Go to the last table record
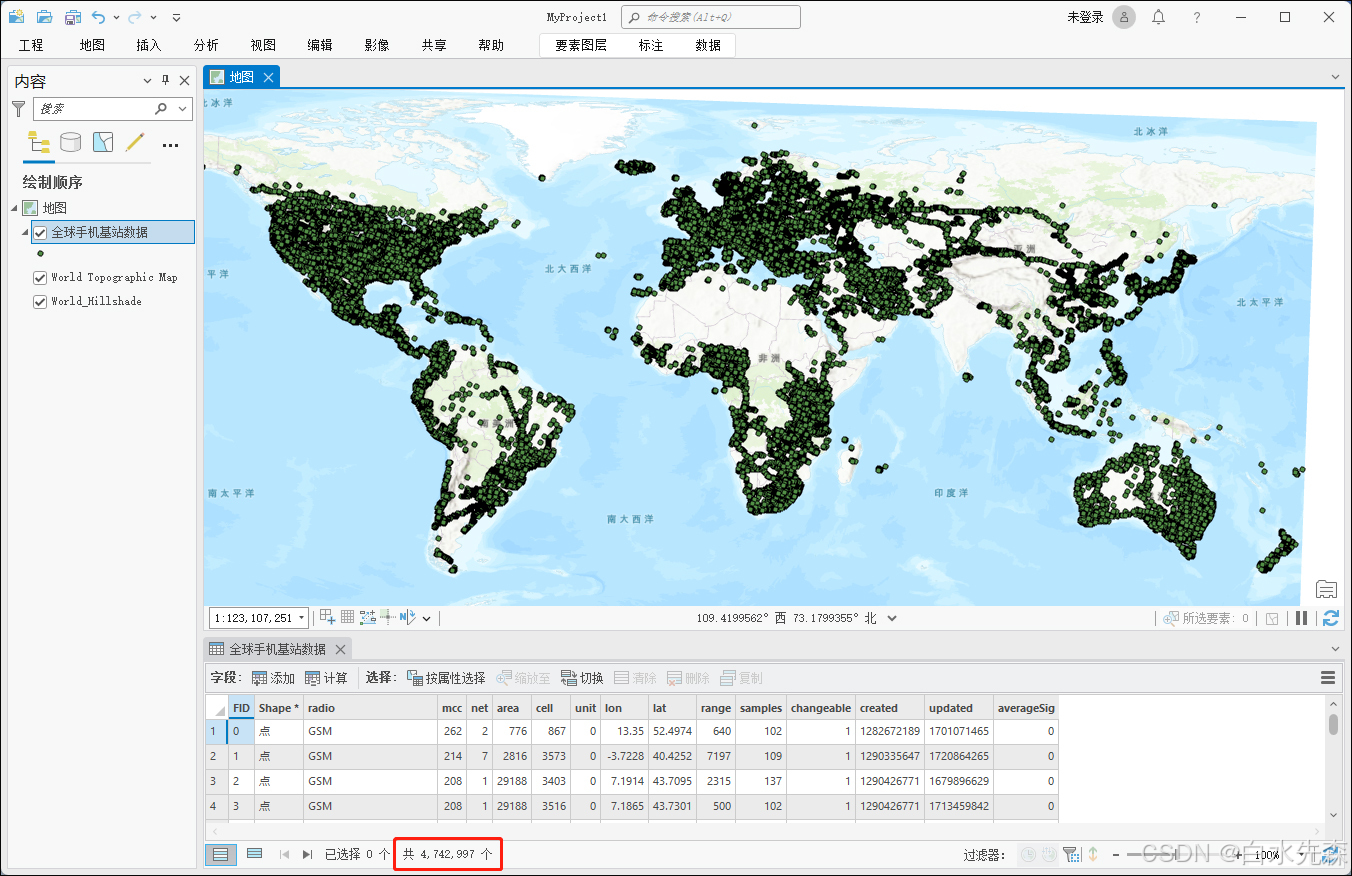The image size is (1352, 876). click(307, 854)
